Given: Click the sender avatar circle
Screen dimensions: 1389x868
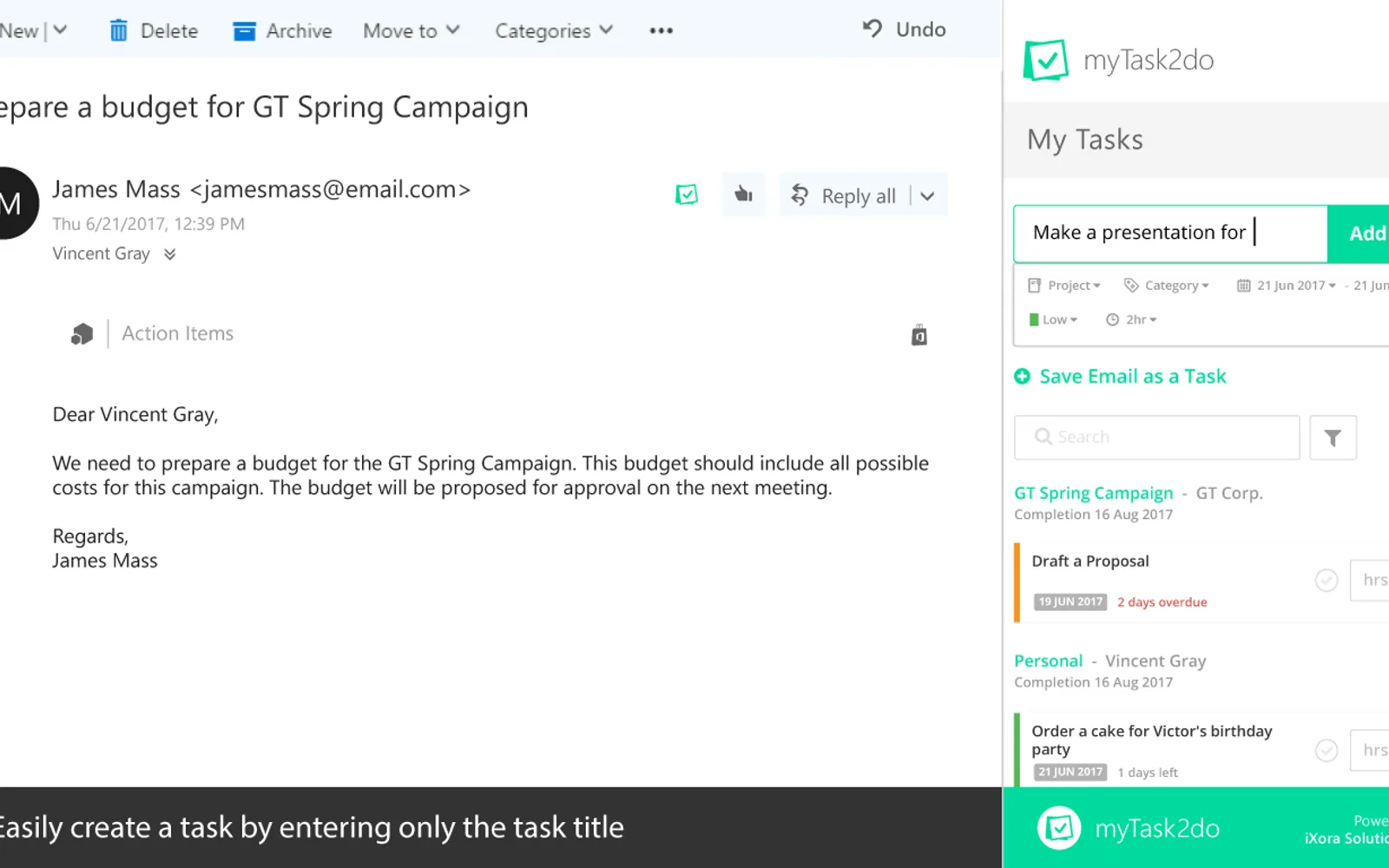Looking at the screenshot, I should coord(12,203).
